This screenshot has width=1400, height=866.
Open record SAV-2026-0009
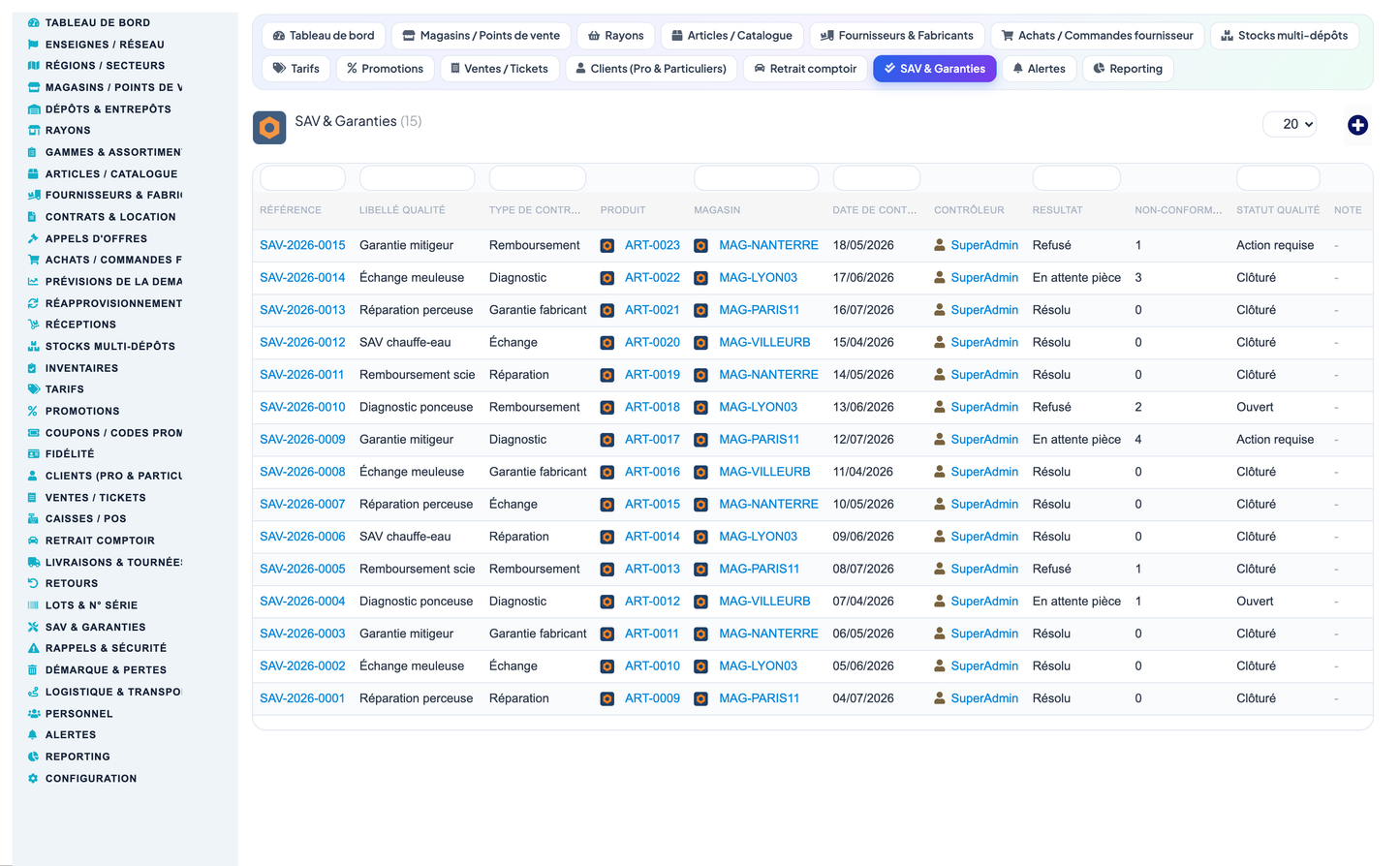[x=302, y=440]
